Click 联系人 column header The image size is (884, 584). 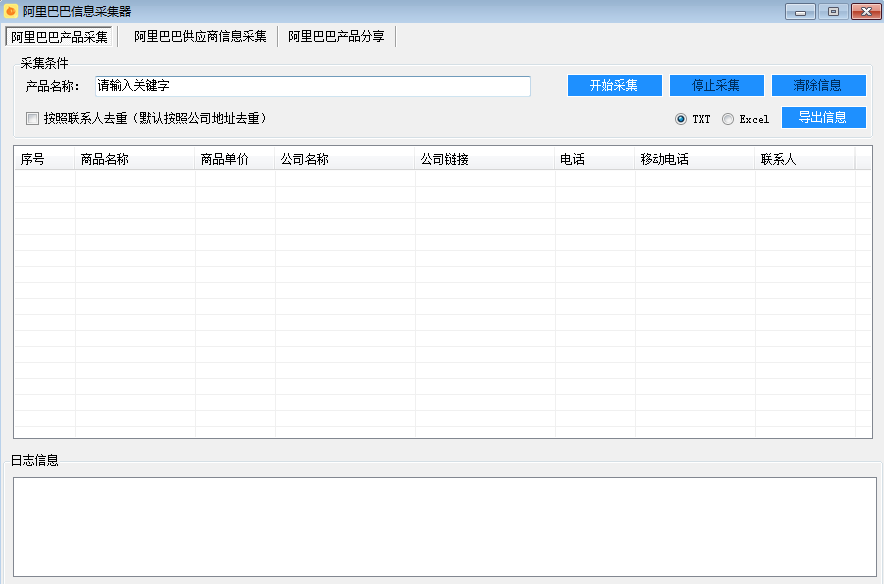(x=805, y=160)
